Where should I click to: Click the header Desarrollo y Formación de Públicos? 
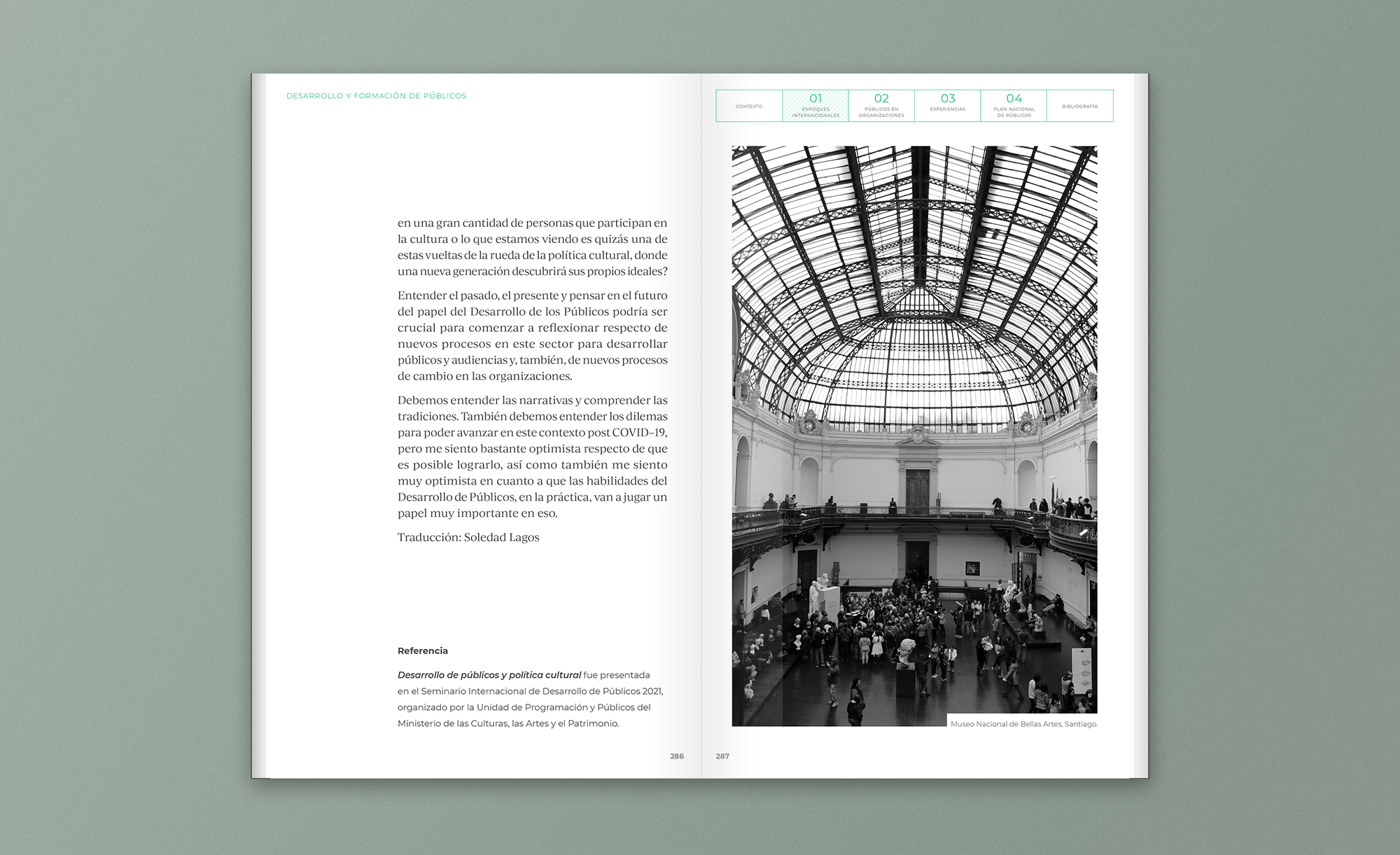pyautogui.click(x=376, y=96)
